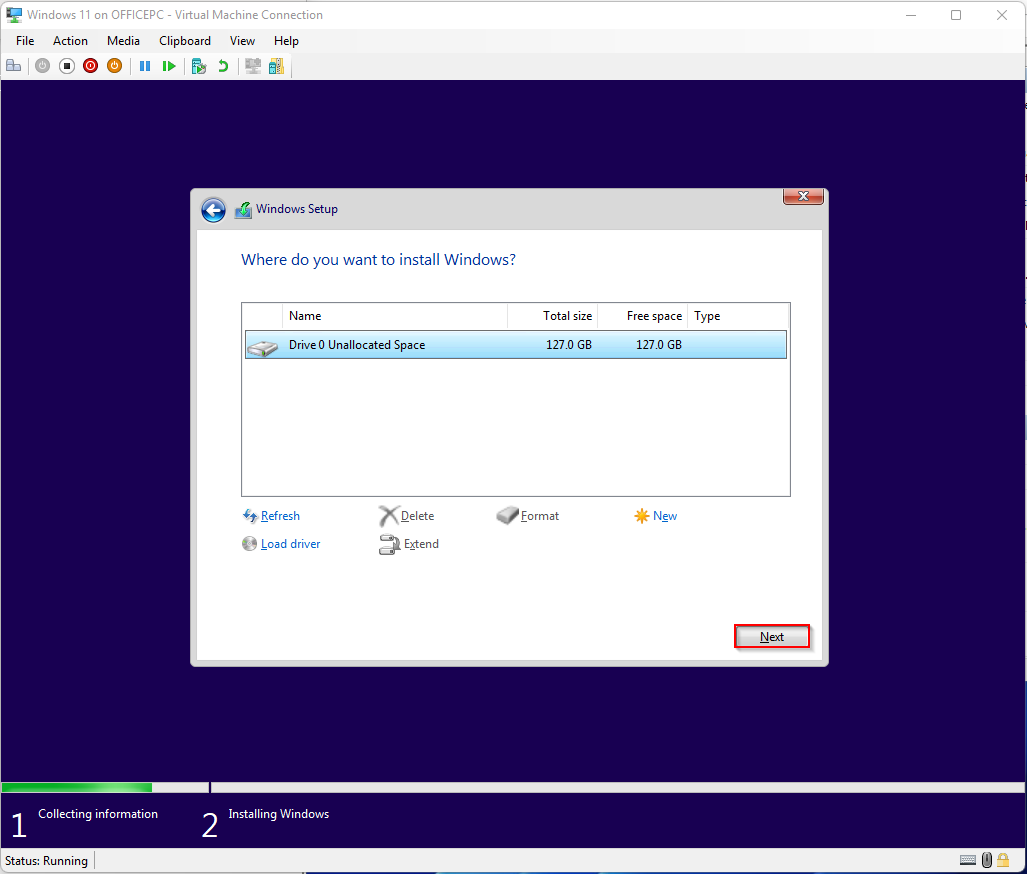
Task: Click the Next button
Action: 771,636
